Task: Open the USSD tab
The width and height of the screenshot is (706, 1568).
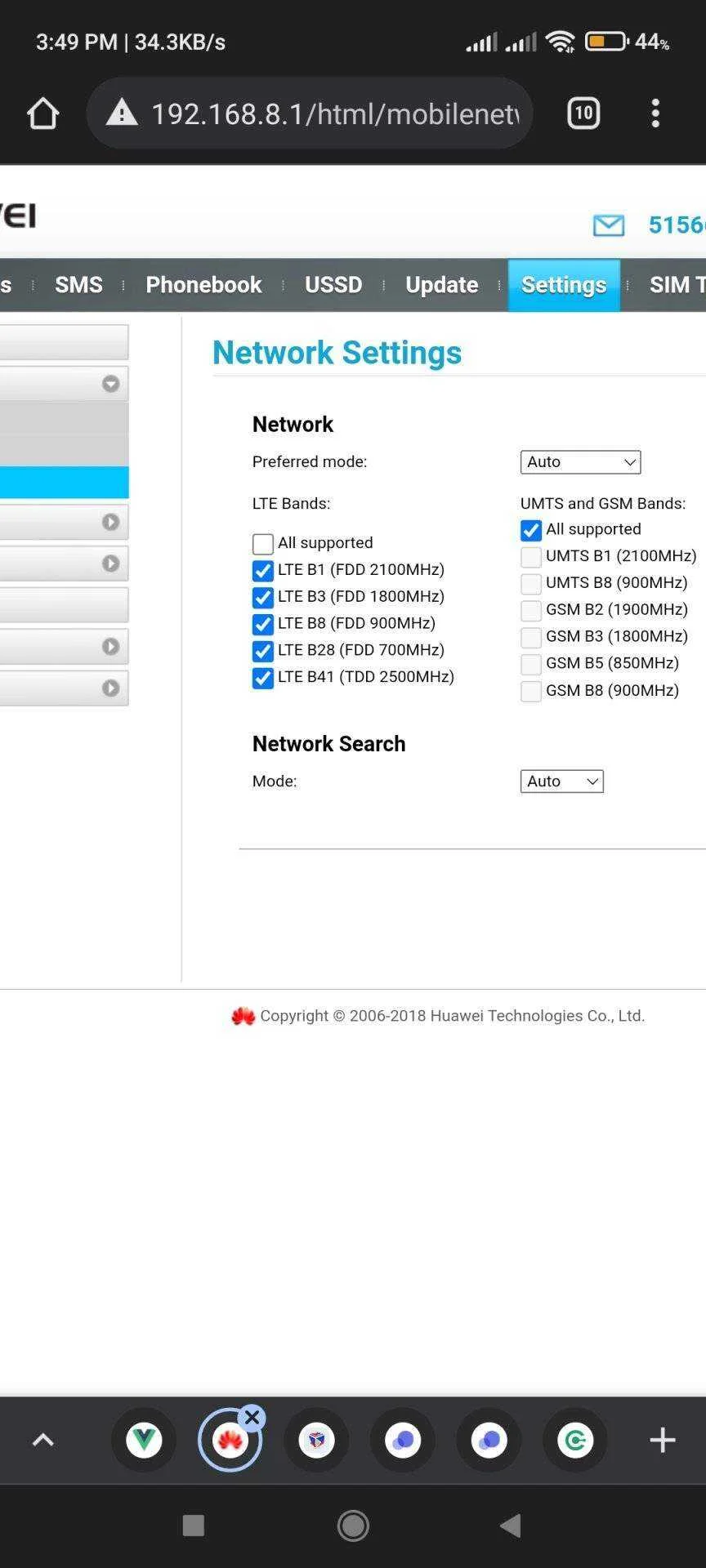Action: [x=333, y=285]
